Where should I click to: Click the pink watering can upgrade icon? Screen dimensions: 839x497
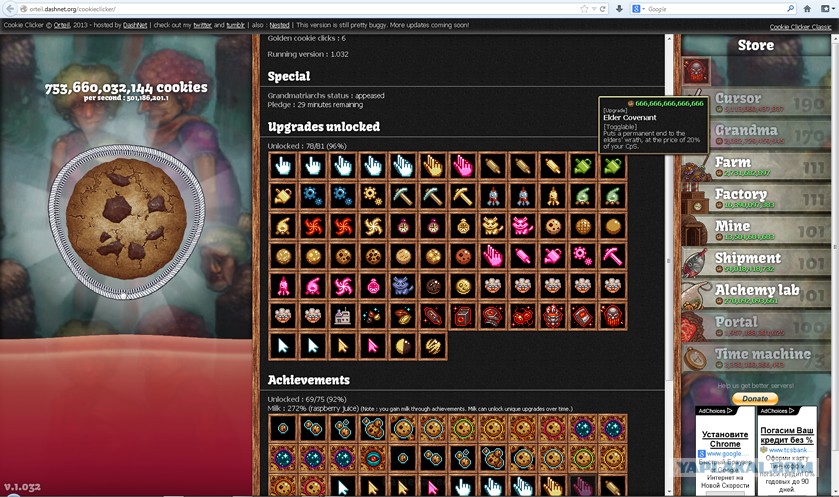click(553, 256)
